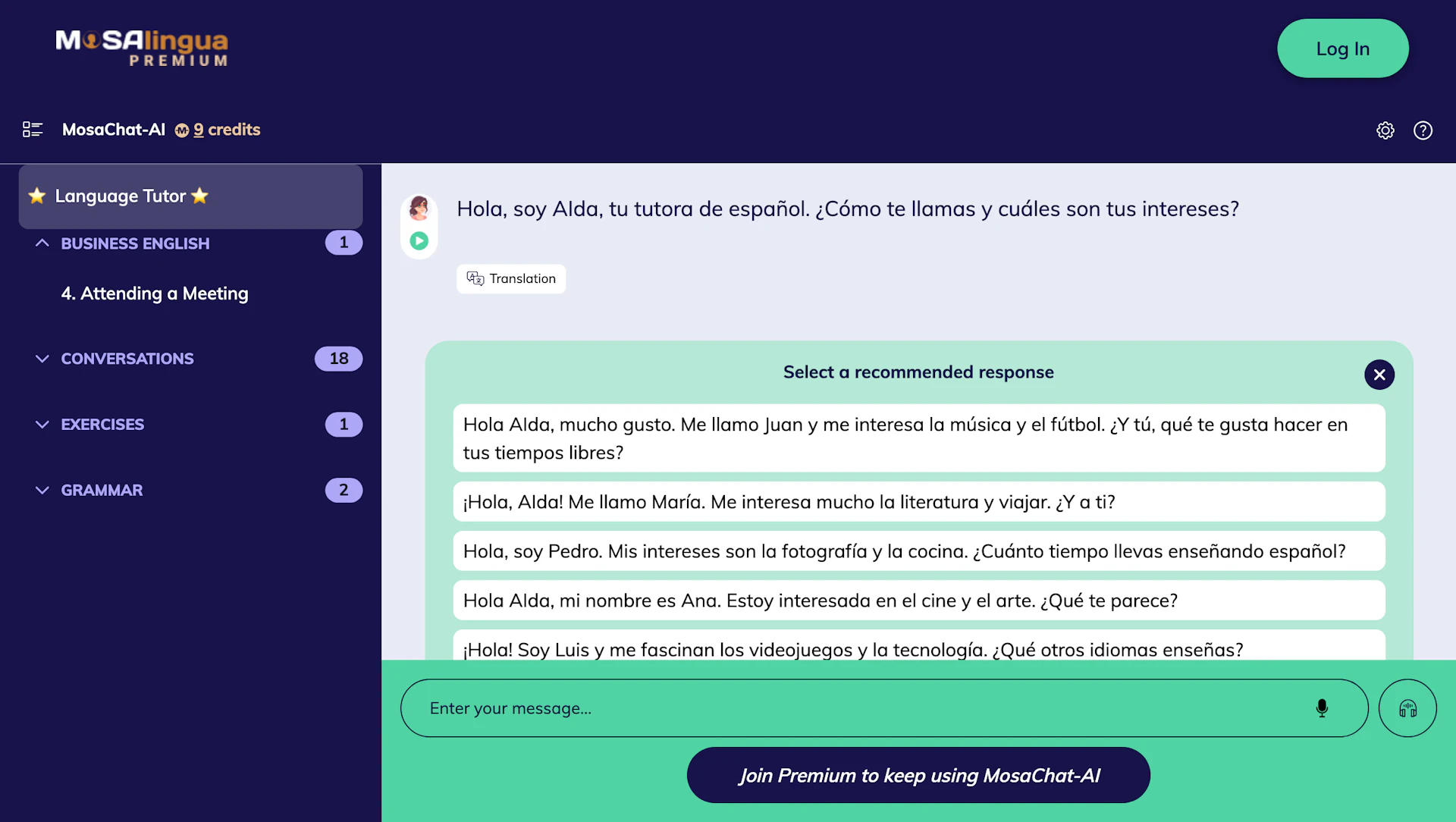Image resolution: width=1456 pixels, height=822 pixels.
Task: Open the Conversations category label
Action: (x=127, y=359)
